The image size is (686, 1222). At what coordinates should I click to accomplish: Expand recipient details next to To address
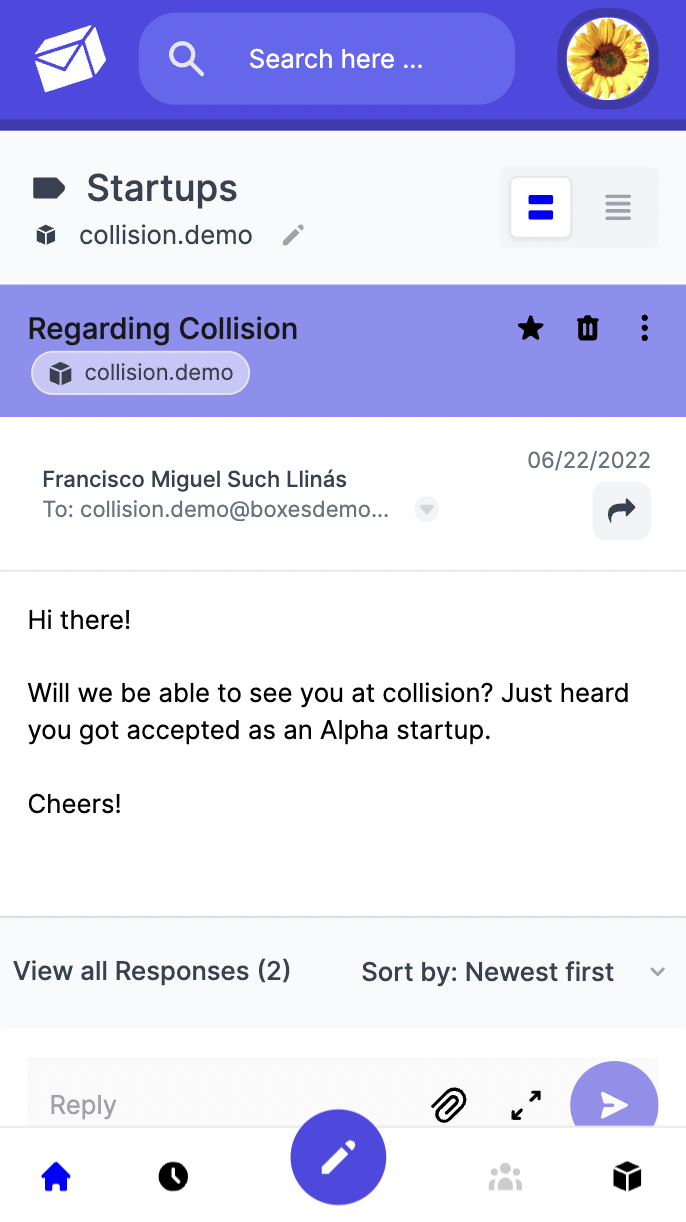click(427, 510)
